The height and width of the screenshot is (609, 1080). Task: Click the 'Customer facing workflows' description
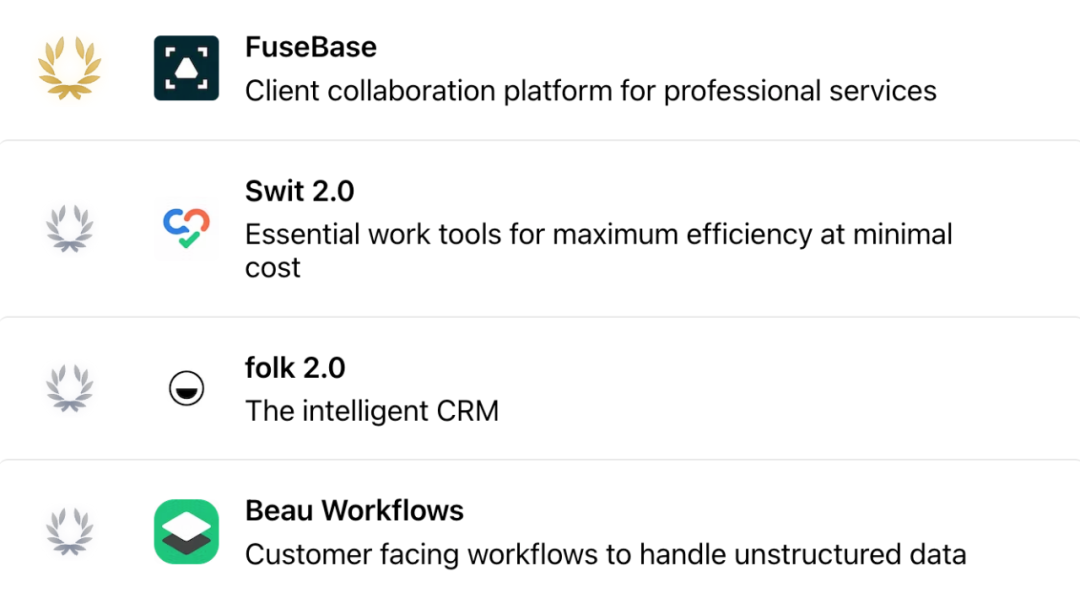605,555
